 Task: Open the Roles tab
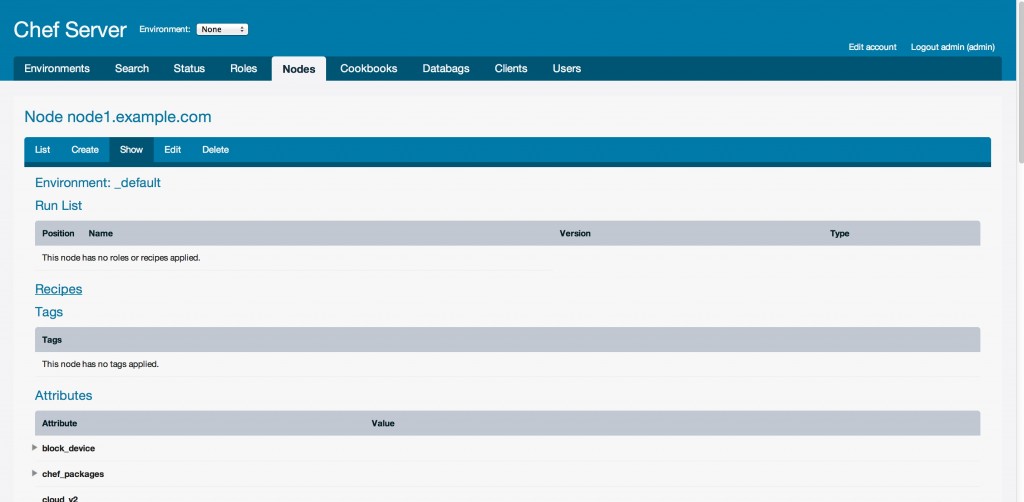pyautogui.click(x=244, y=69)
